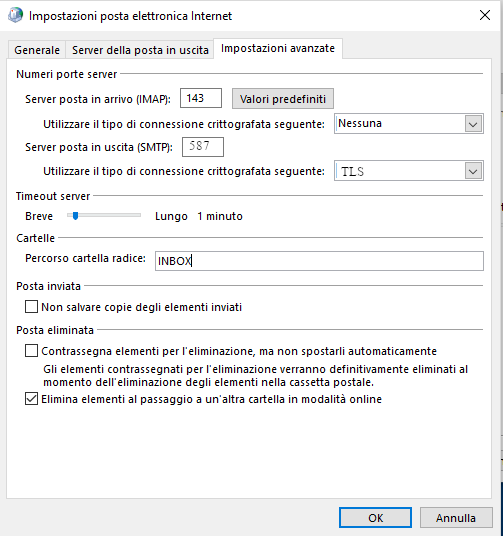The image size is (503, 536).
Task: Open the Nessuna encryption combo box
Action: point(409,123)
